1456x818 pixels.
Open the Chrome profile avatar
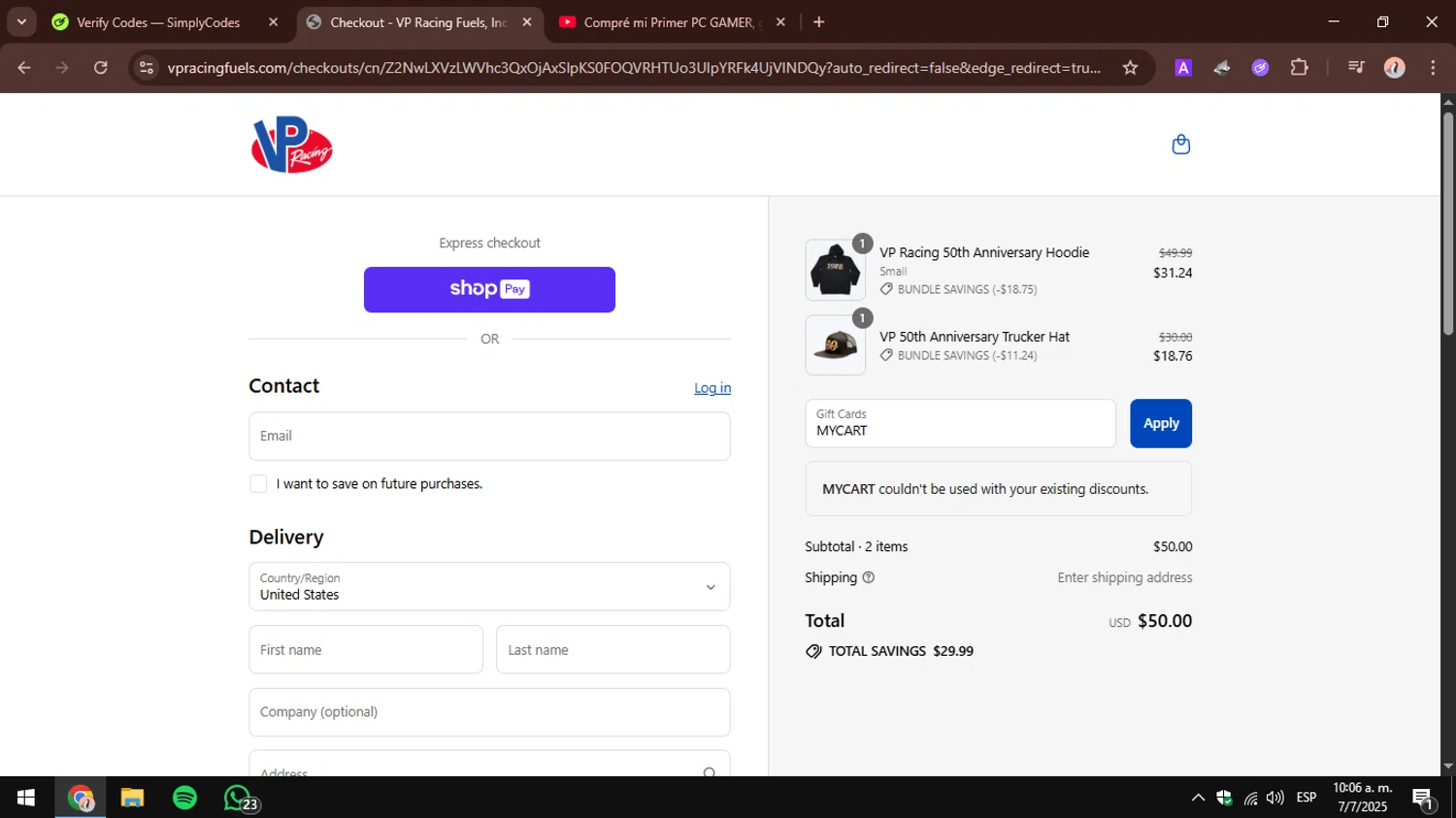click(x=1395, y=68)
